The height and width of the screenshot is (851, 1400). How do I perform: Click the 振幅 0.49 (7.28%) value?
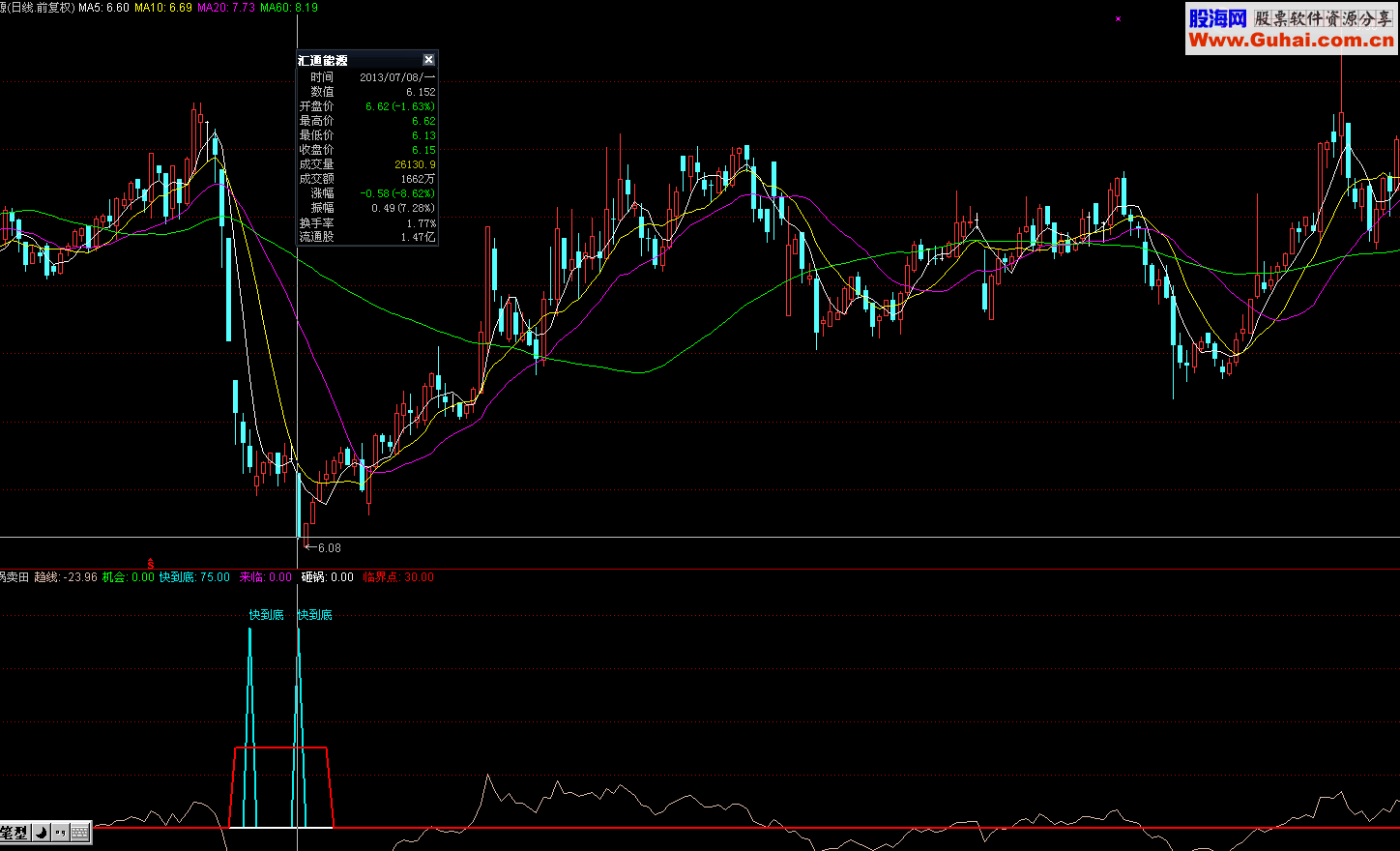coord(403,208)
